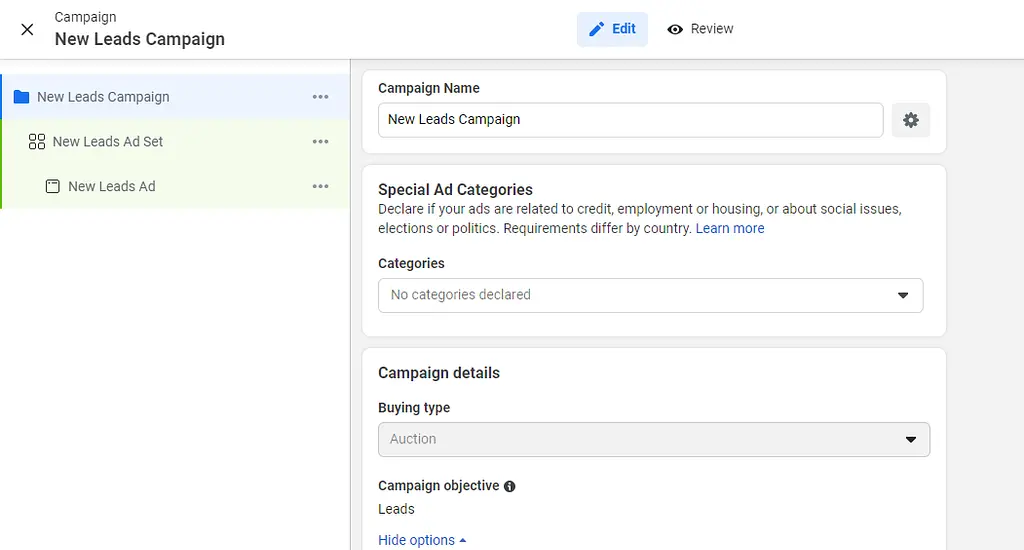1024x550 pixels.
Task: Collapse objective details with Hide options
Action: (422, 540)
